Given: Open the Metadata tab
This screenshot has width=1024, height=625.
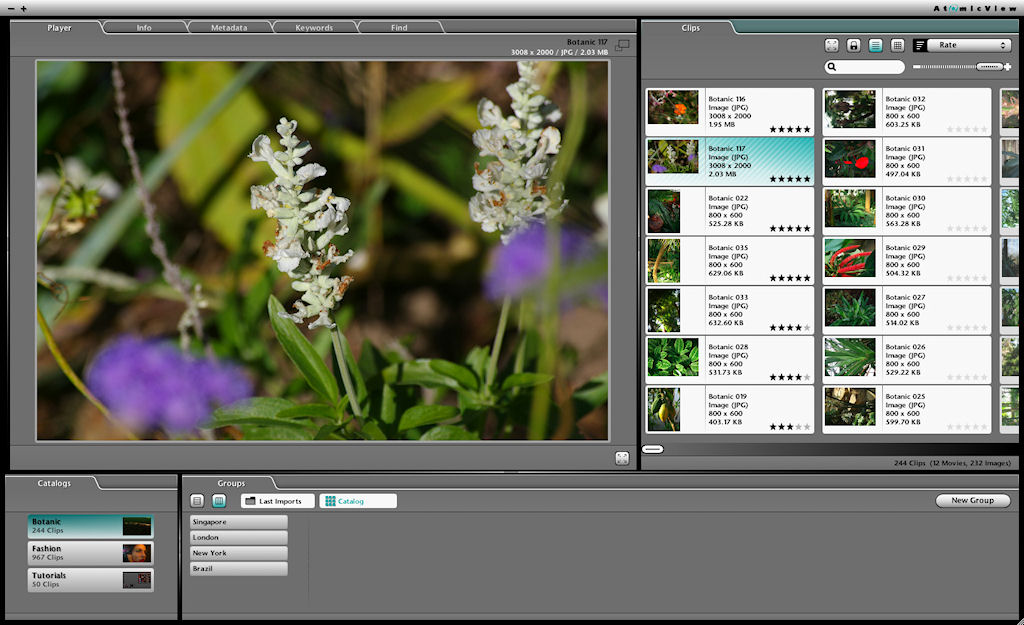Looking at the screenshot, I should coord(229,28).
